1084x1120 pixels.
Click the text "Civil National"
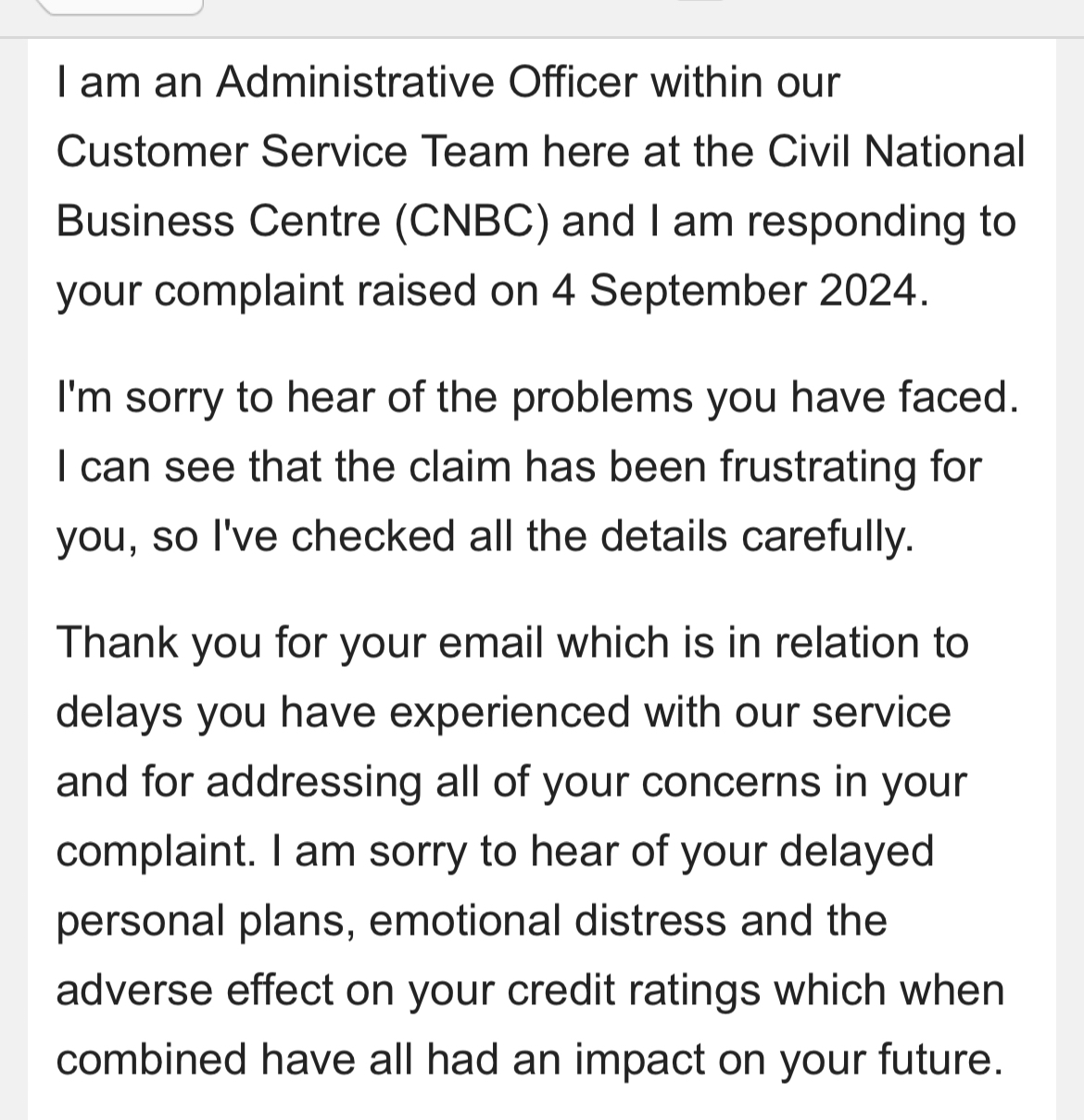tap(896, 152)
